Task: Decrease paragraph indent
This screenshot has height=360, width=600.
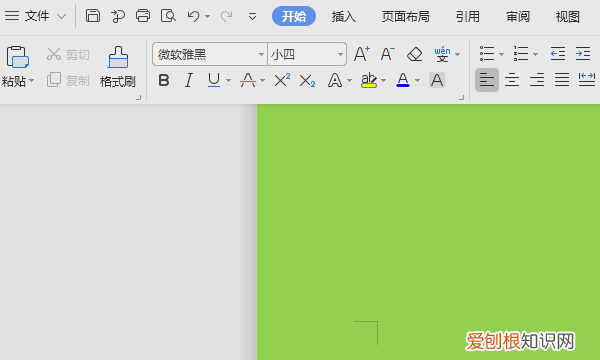Action: [558, 54]
